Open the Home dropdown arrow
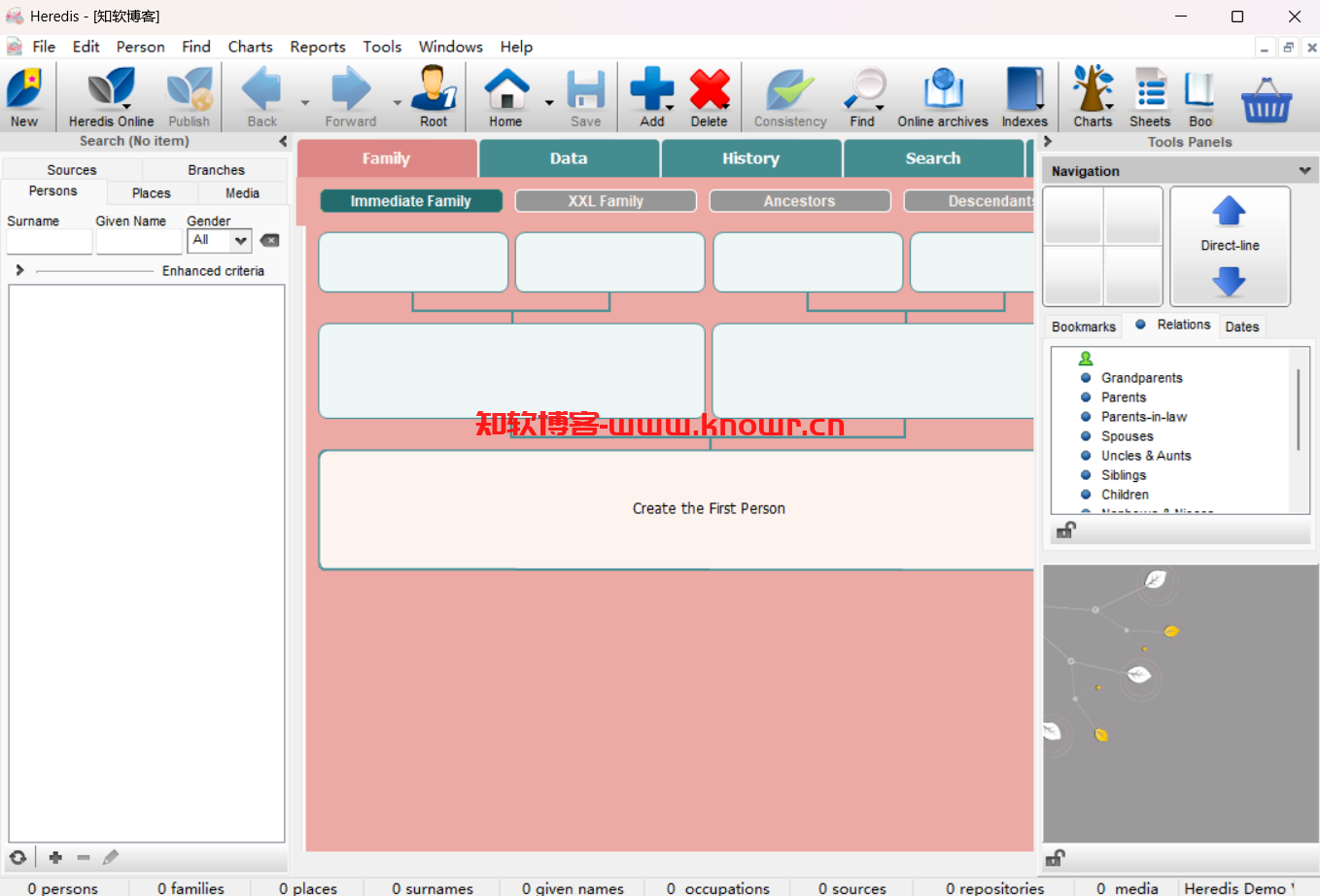Screen dimensions: 1320x896 548,103
